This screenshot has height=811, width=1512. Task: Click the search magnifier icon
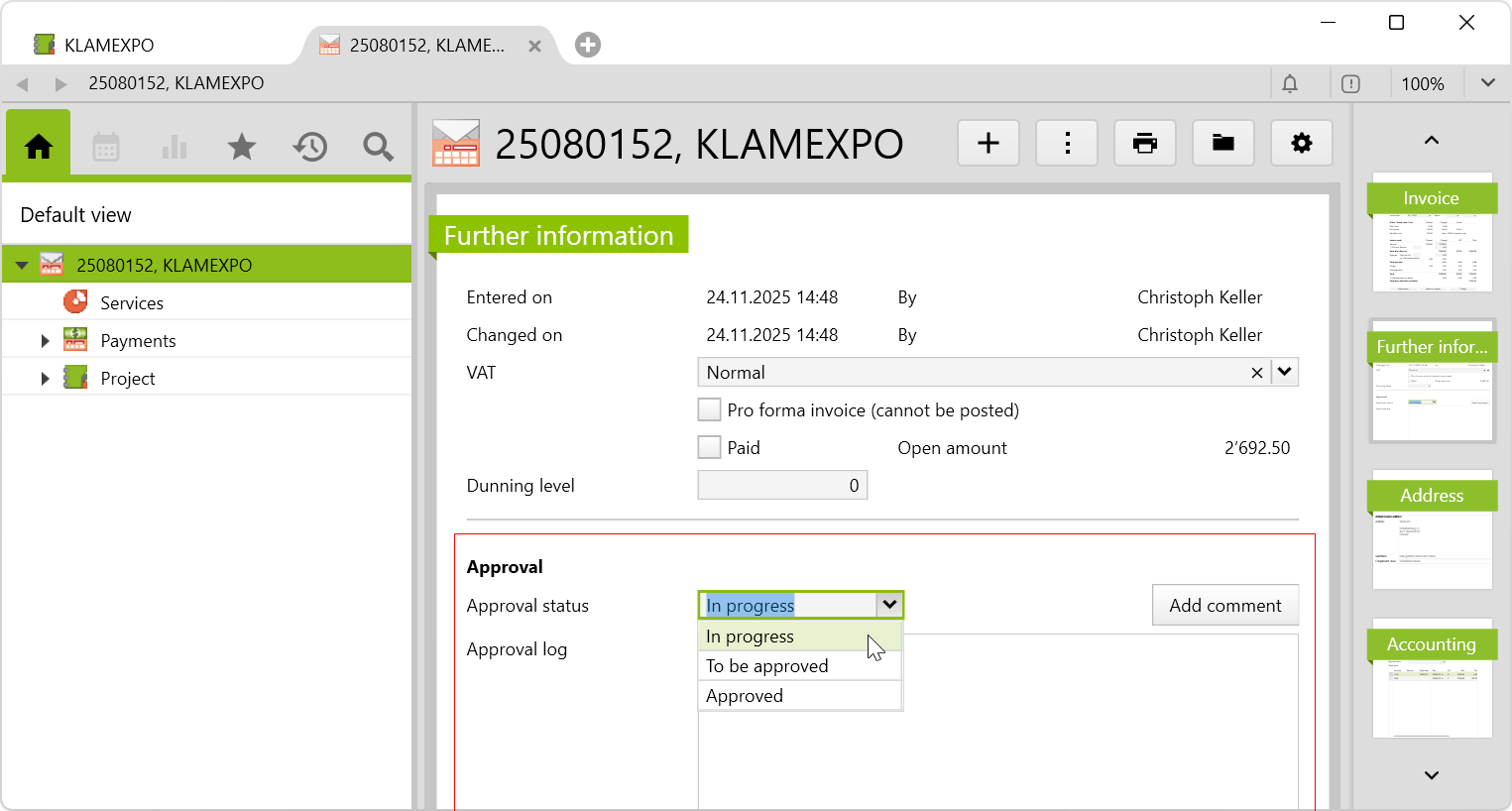(x=378, y=147)
